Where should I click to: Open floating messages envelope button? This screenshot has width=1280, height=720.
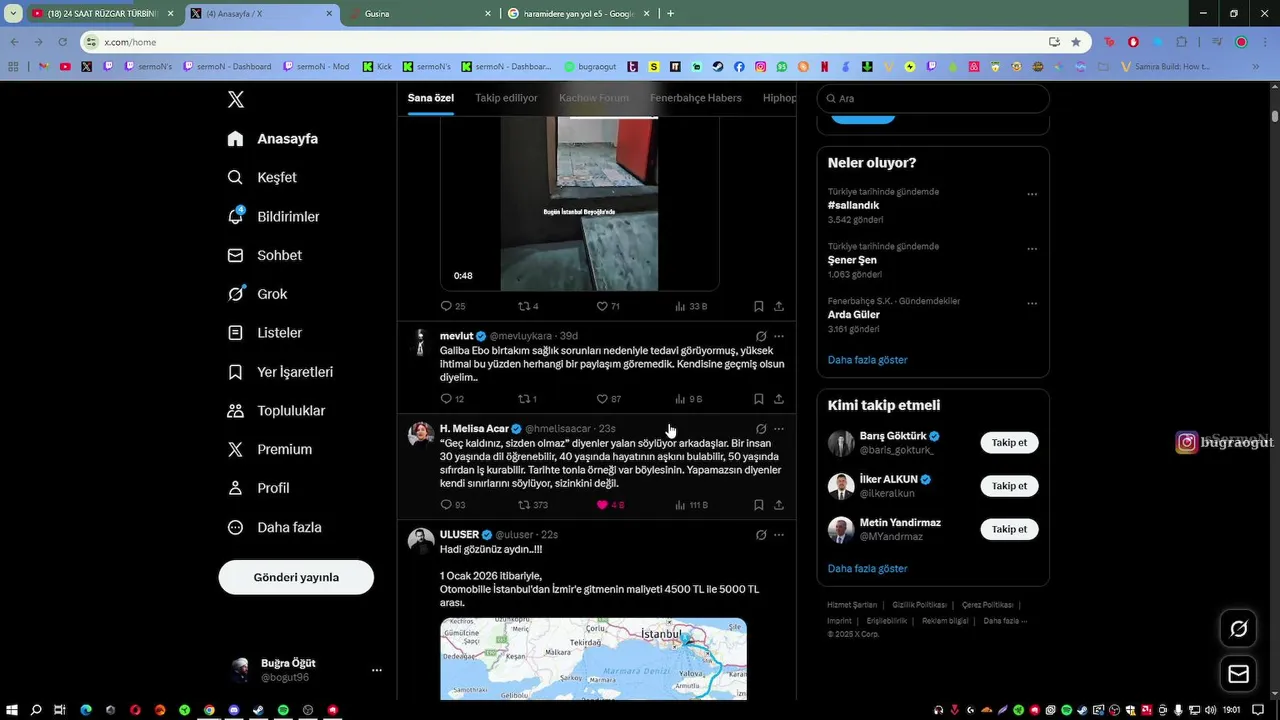(x=1238, y=675)
